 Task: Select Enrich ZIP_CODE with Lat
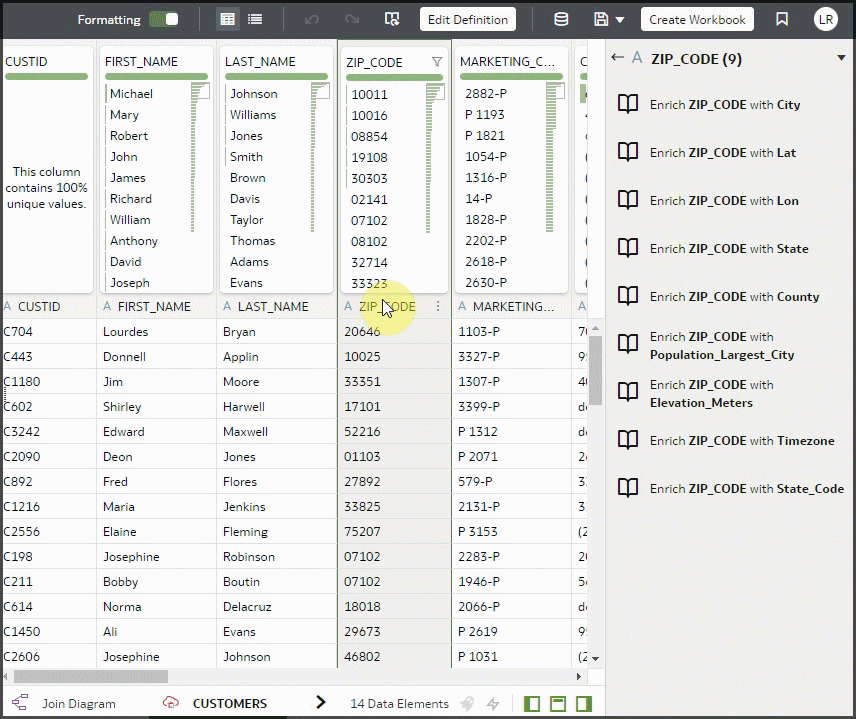click(x=722, y=153)
